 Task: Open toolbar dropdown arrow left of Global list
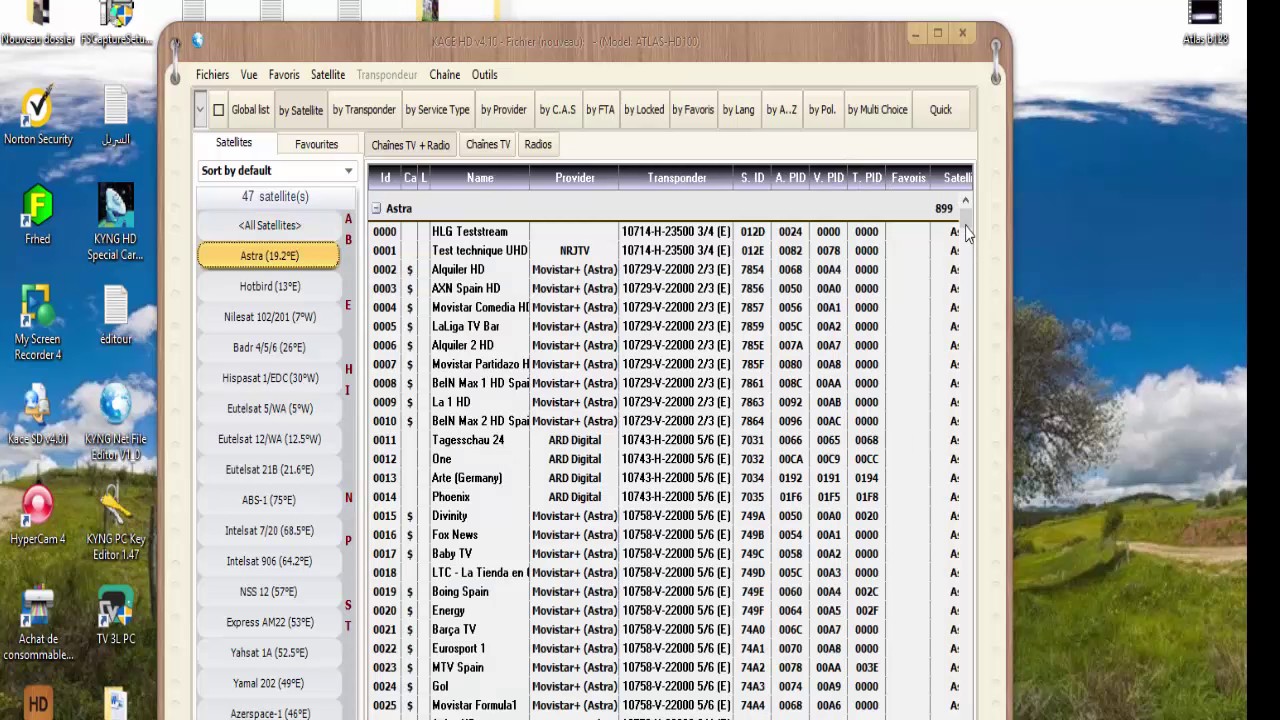click(200, 110)
